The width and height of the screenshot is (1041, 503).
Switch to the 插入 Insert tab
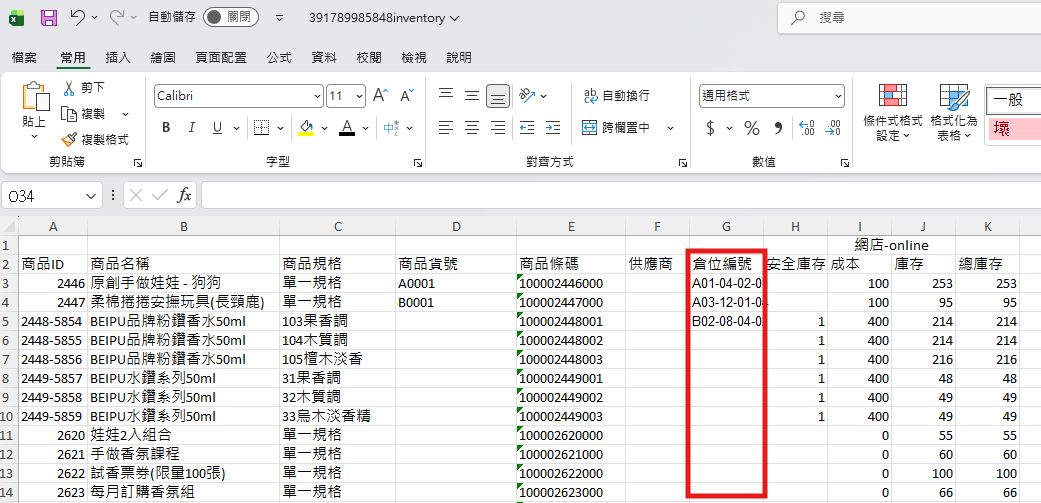click(118, 58)
